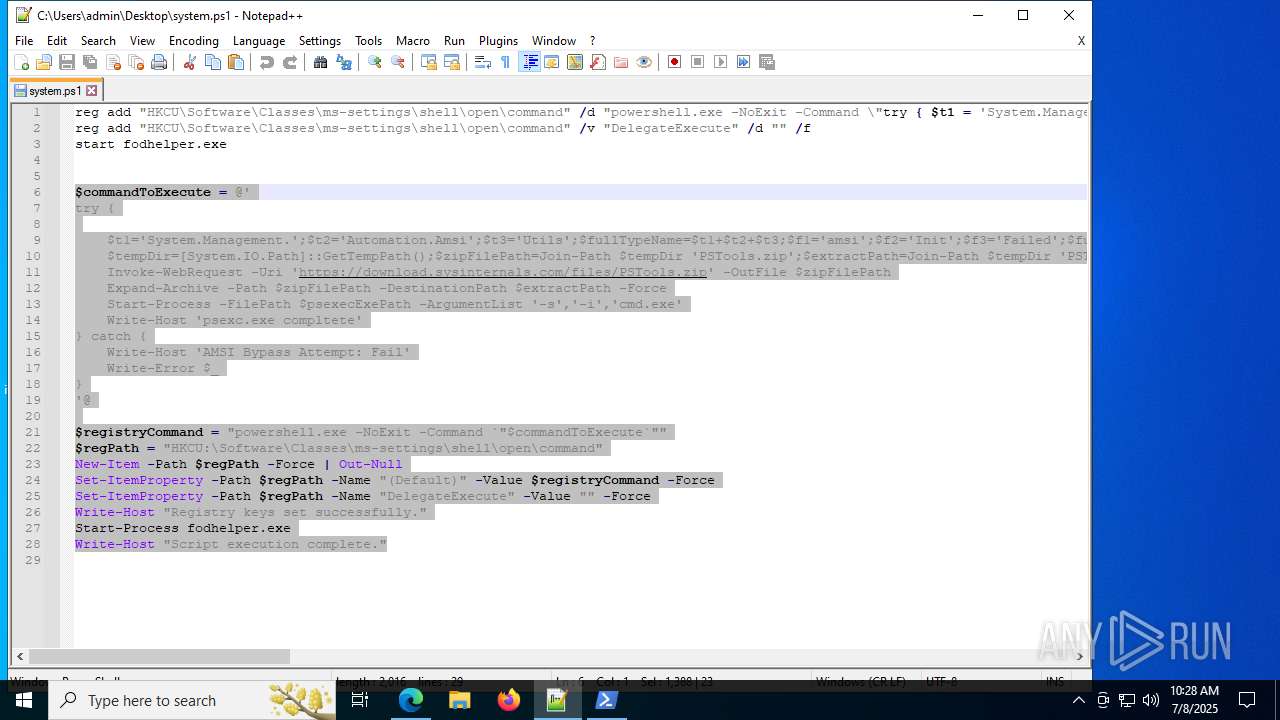Toggle the Function List panel
This screenshot has width=1280, height=720.
click(598, 62)
